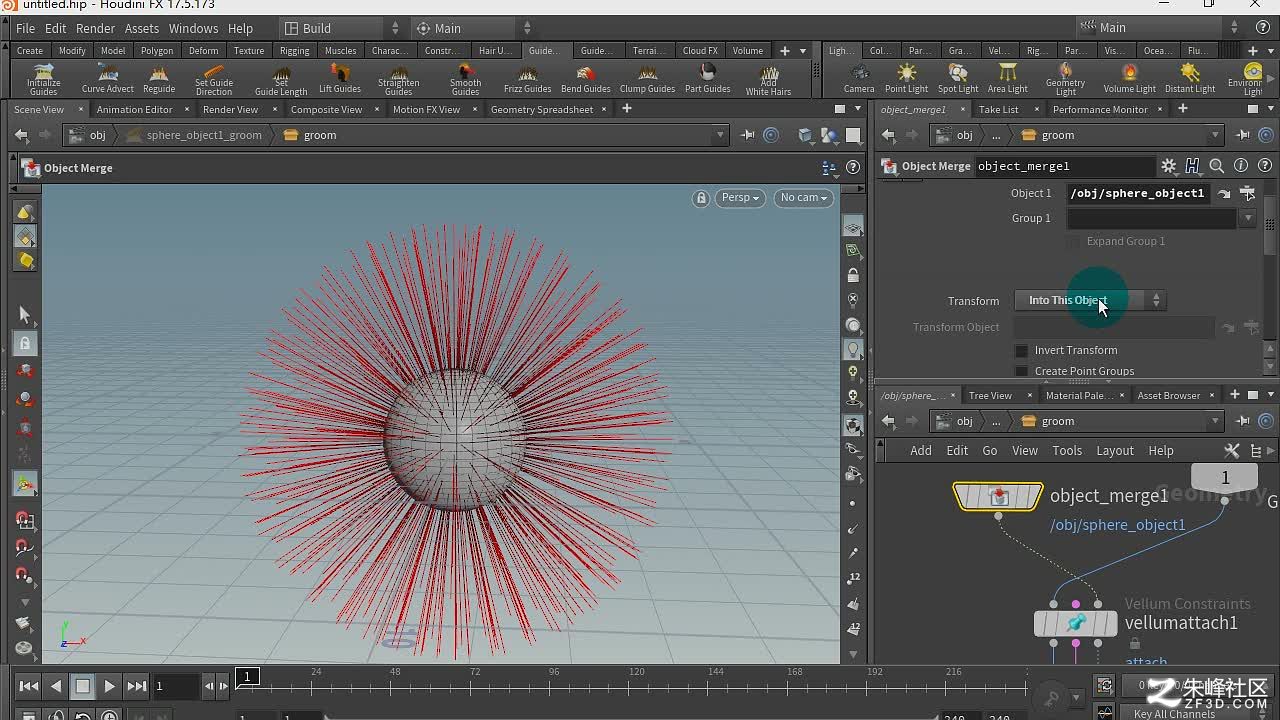
Task: Click the object_merge1 node name field
Action: click(1064, 166)
